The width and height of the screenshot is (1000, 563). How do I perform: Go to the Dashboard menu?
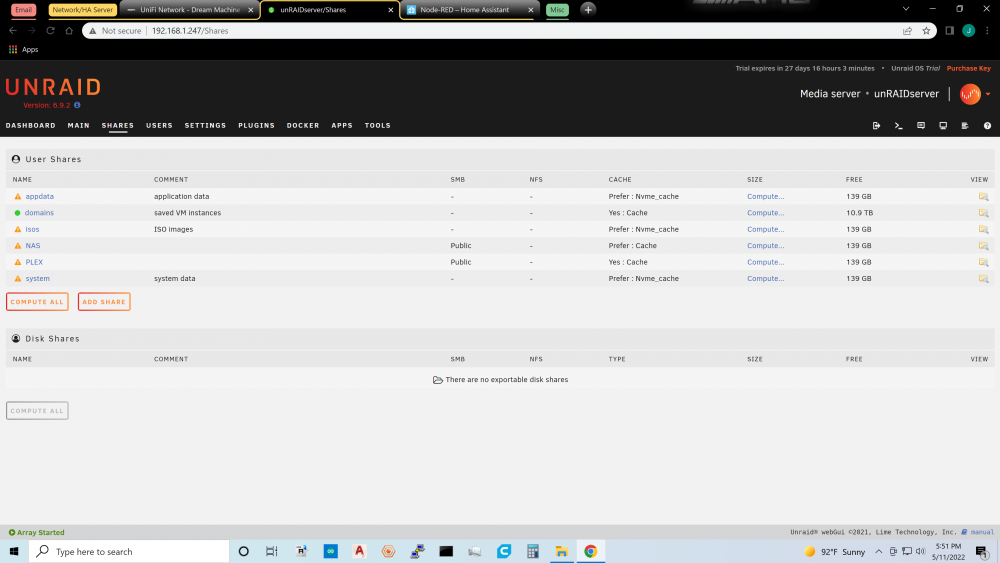point(31,126)
